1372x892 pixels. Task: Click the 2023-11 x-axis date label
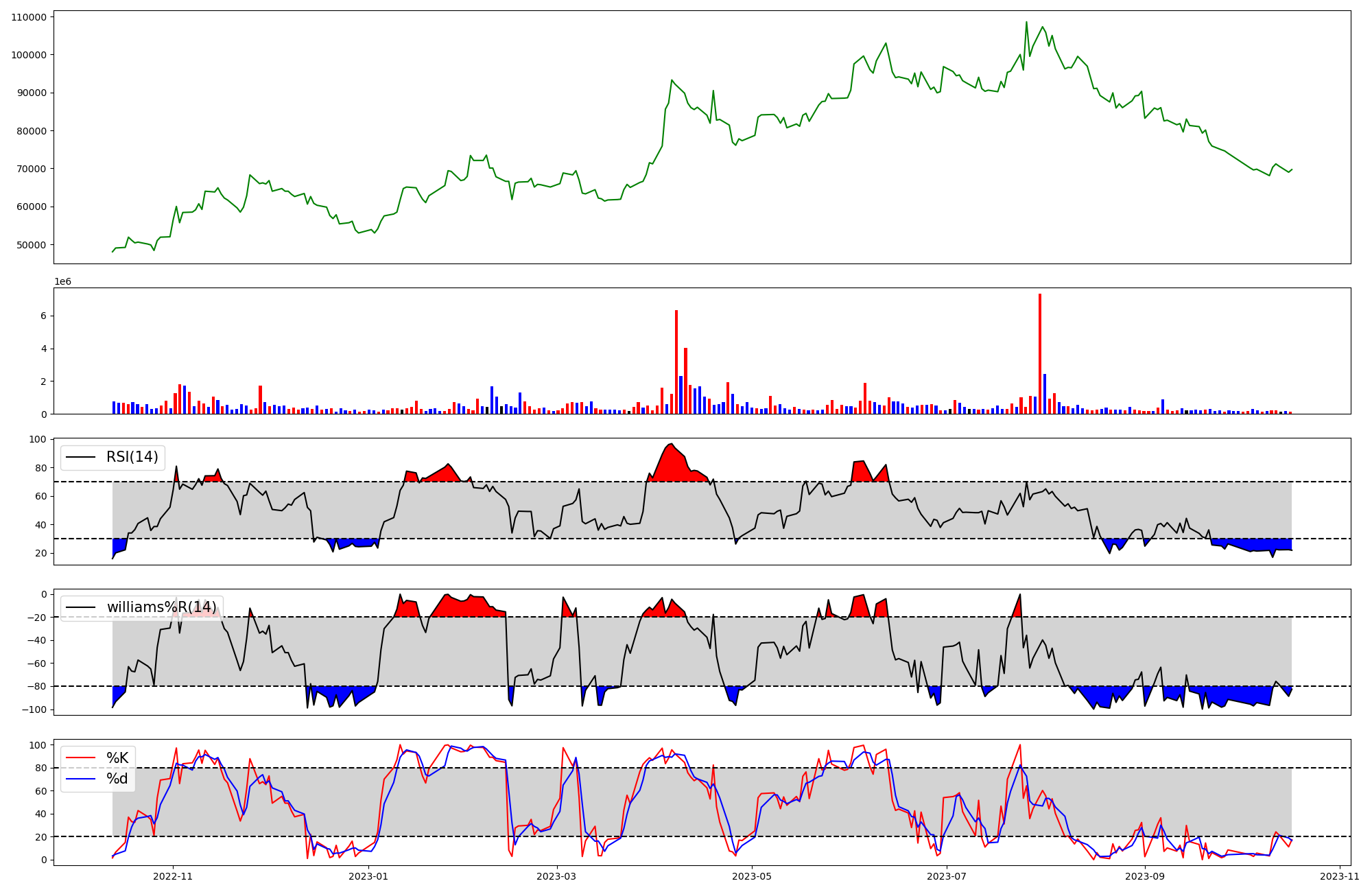[x=1339, y=876]
